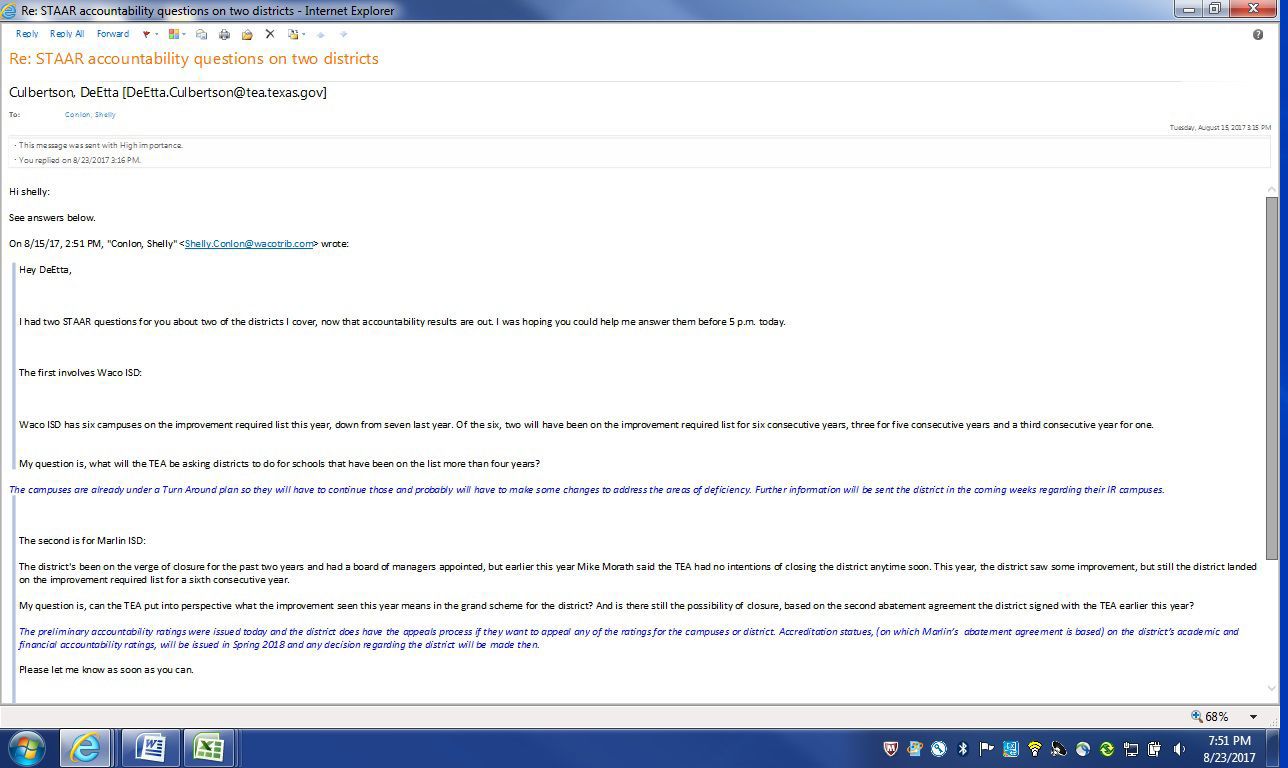Click the power plug battery tray icon
The image size is (1288, 768).
pyautogui.click(x=1155, y=748)
